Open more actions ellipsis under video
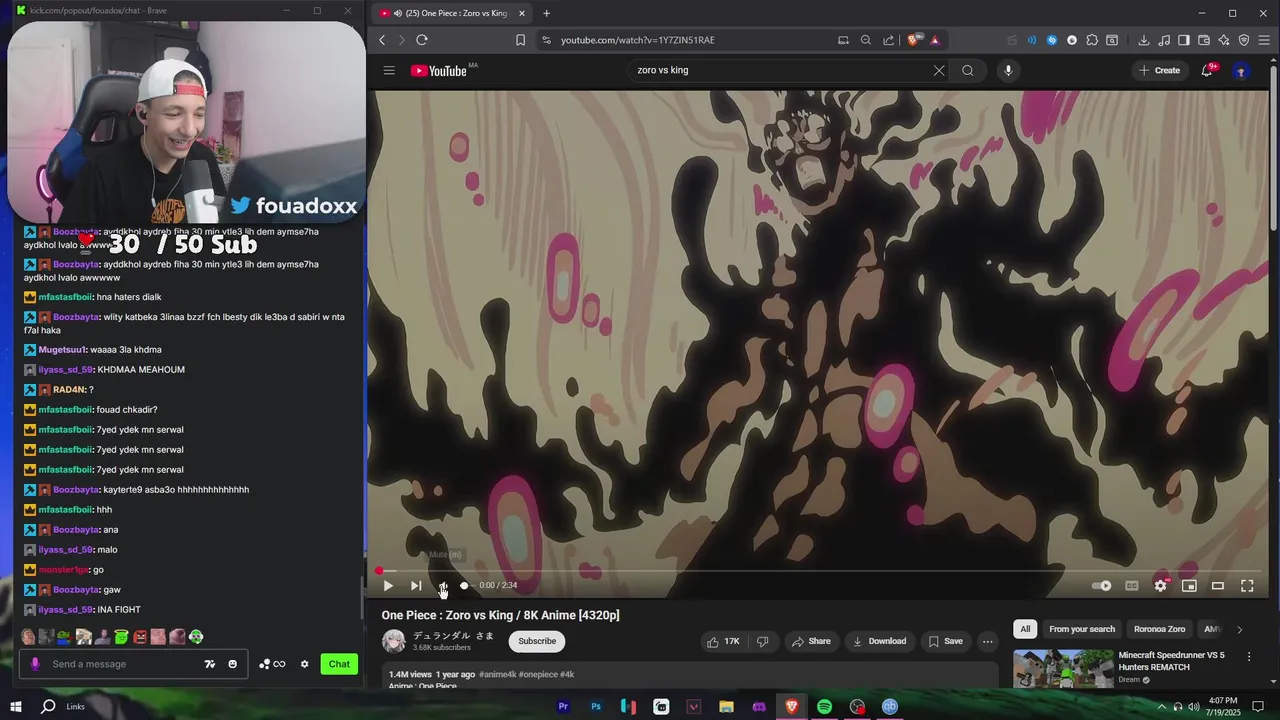This screenshot has width=1280, height=720. [988, 641]
